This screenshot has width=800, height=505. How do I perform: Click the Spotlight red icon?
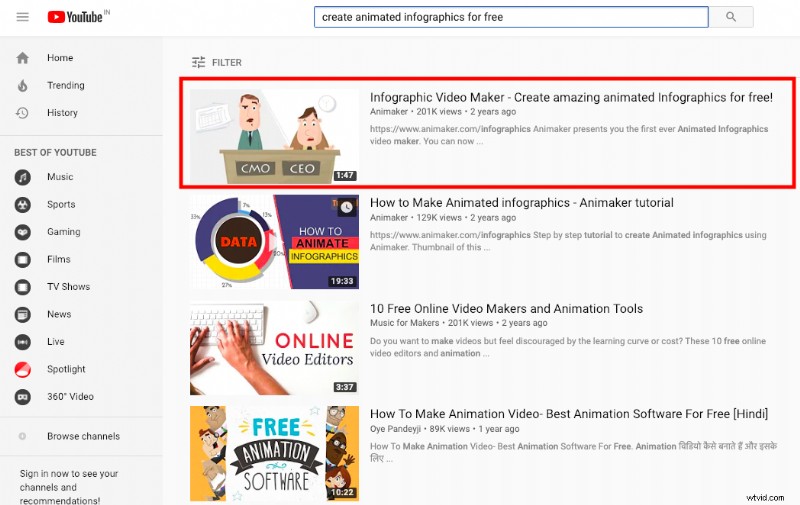click(22, 369)
